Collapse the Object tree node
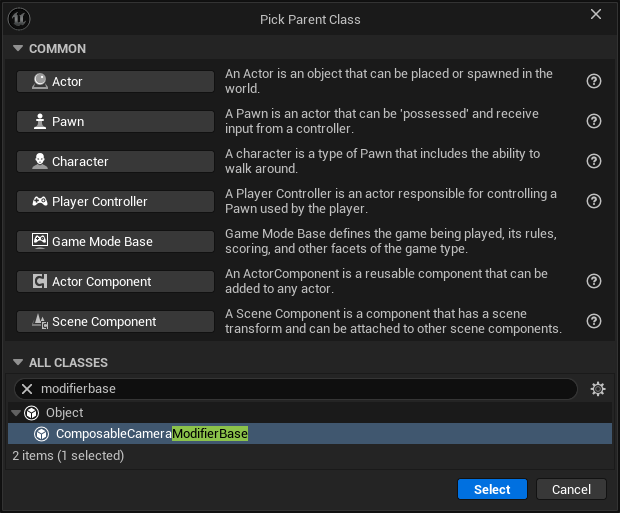This screenshot has width=620, height=513. (16, 413)
